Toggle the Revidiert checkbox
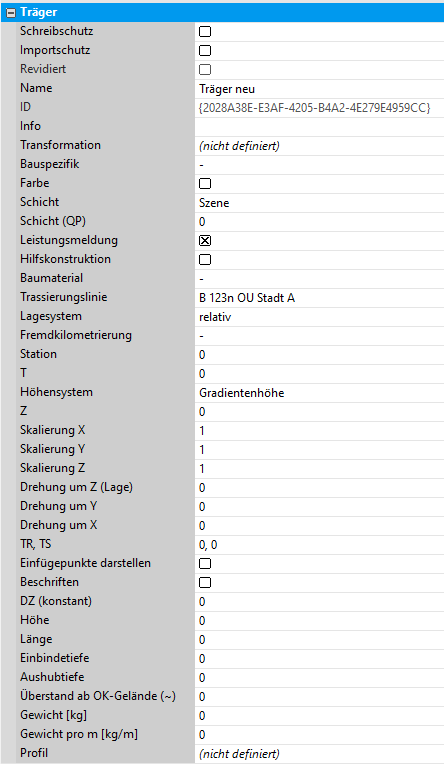 pyautogui.click(x=205, y=70)
